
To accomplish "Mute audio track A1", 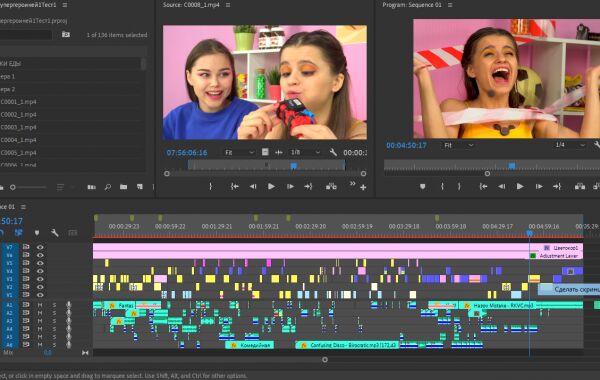I will (40, 305).
